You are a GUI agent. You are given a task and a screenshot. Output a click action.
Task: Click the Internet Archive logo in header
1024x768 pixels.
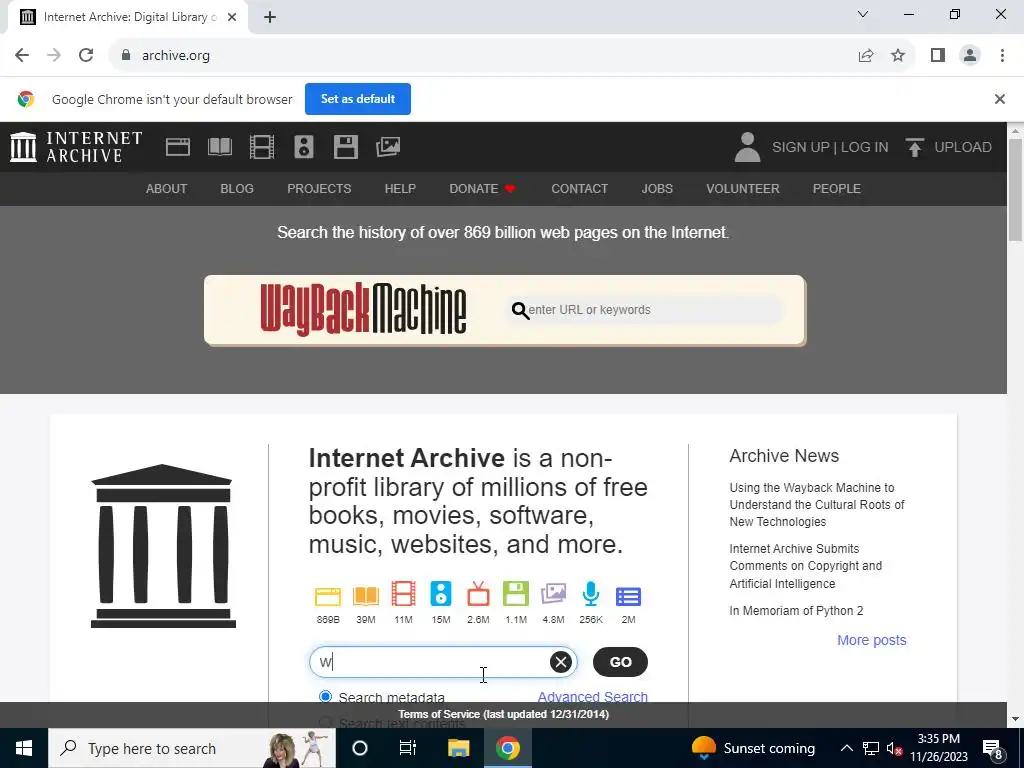point(76,147)
